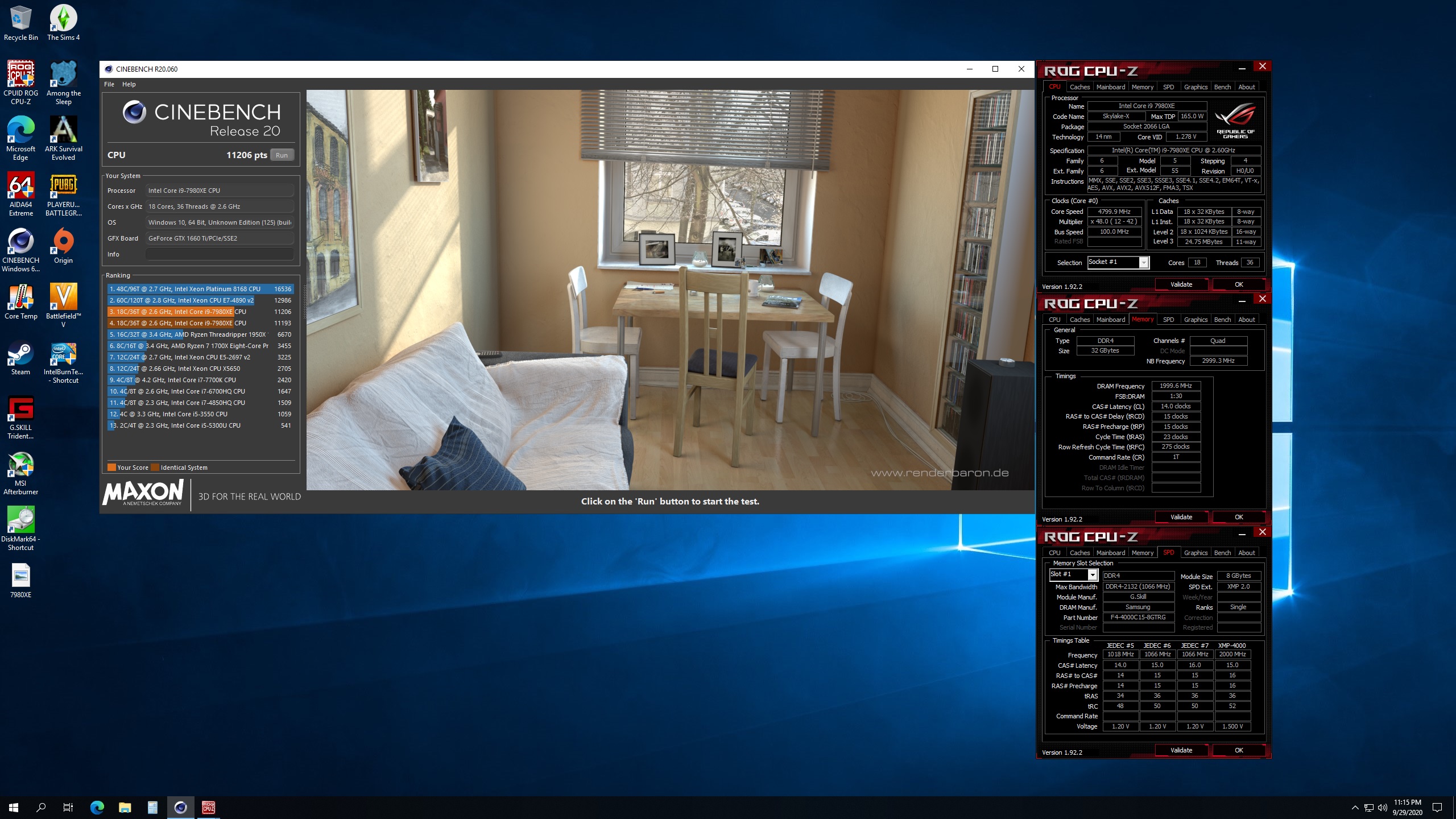Open Origin desktop shortcut
This screenshot has height=819, width=1456.
(63, 246)
